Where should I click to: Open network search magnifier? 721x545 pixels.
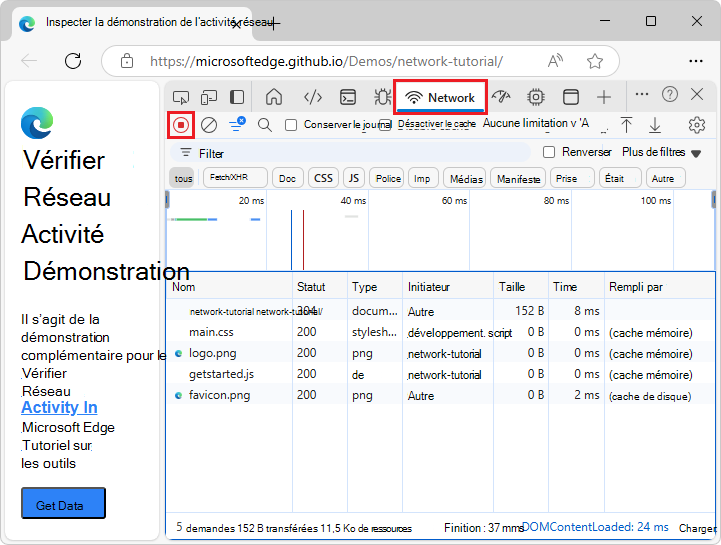tap(265, 125)
